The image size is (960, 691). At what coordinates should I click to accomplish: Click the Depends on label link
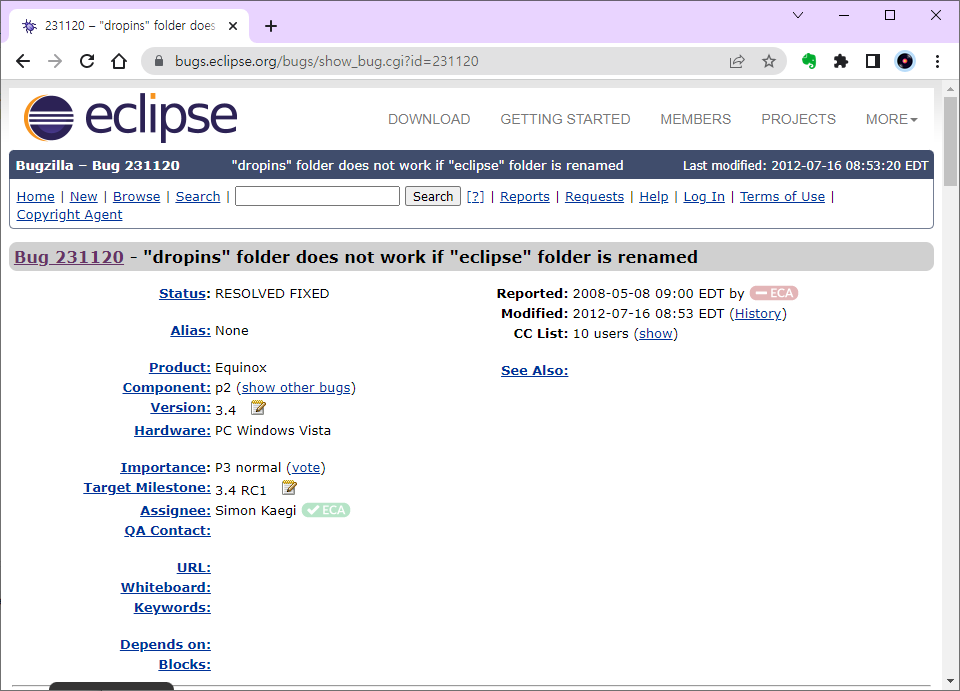click(165, 644)
